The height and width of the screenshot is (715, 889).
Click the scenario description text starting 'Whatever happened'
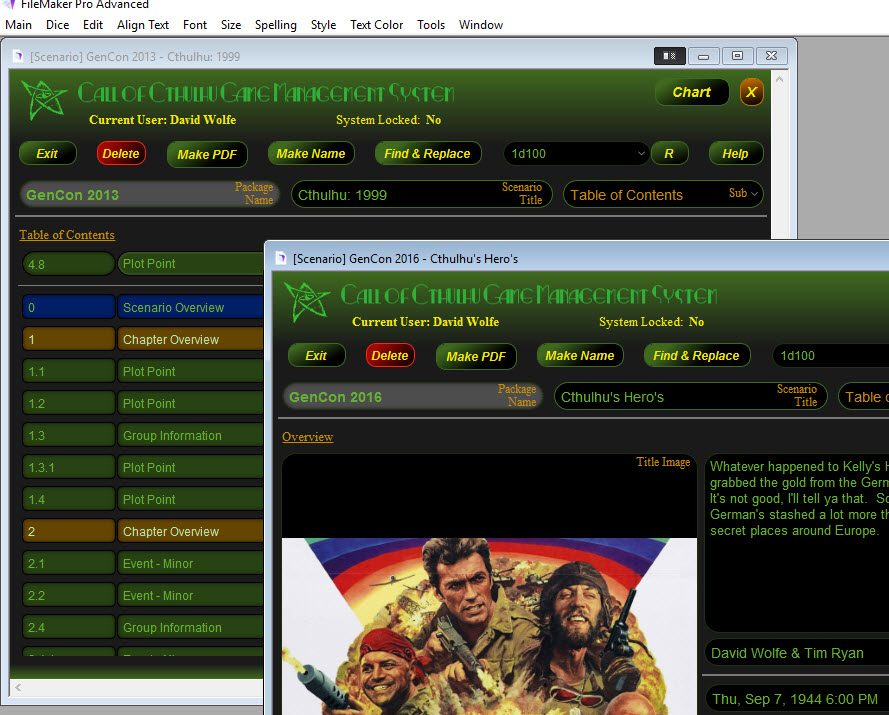pyautogui.click(x=799, y=498)
